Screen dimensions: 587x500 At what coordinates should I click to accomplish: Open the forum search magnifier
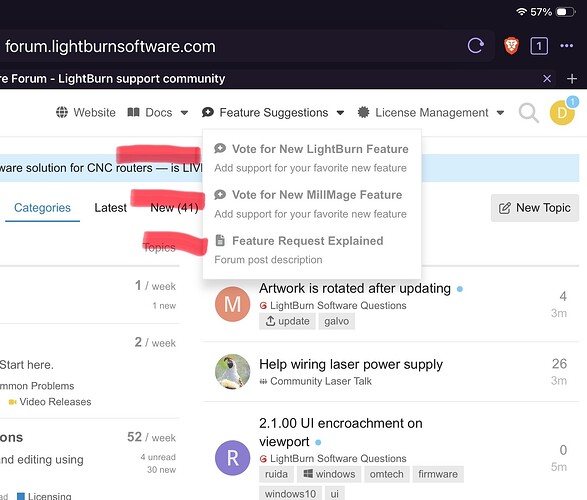click(x=528, y=113)
